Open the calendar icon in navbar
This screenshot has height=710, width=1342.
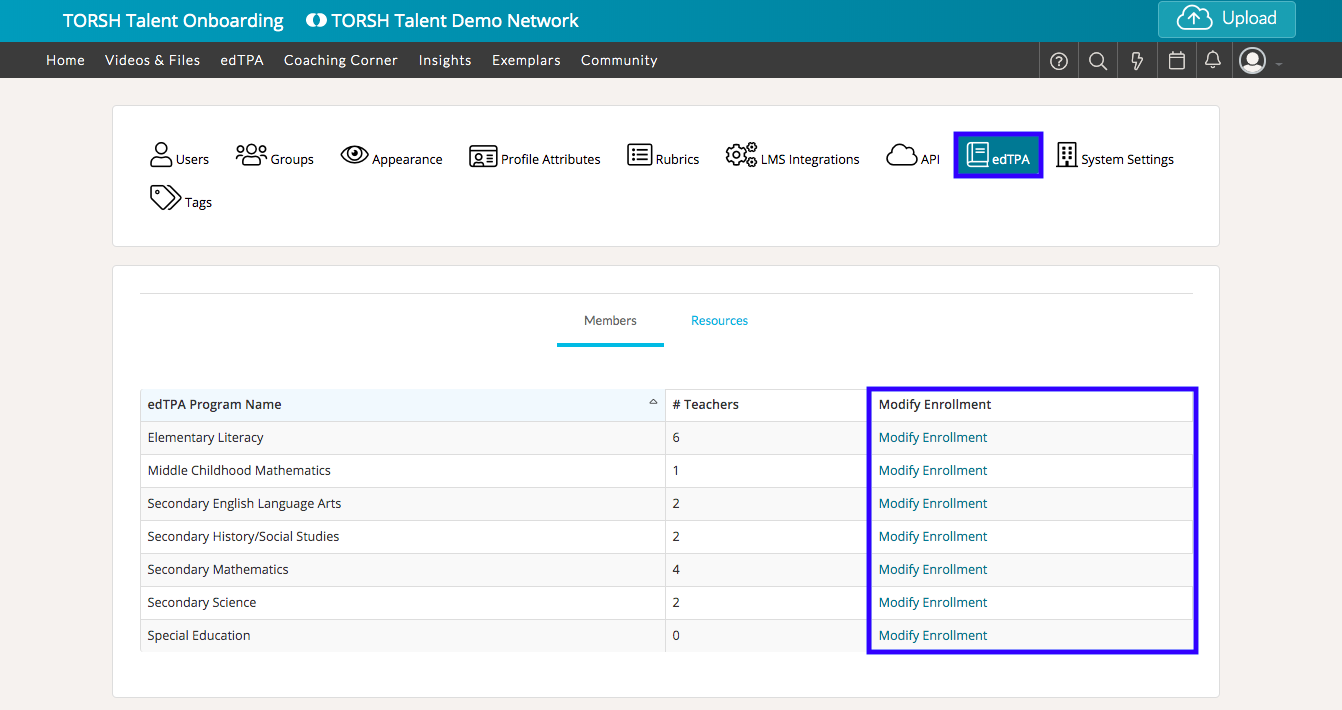coord(1177,61)
